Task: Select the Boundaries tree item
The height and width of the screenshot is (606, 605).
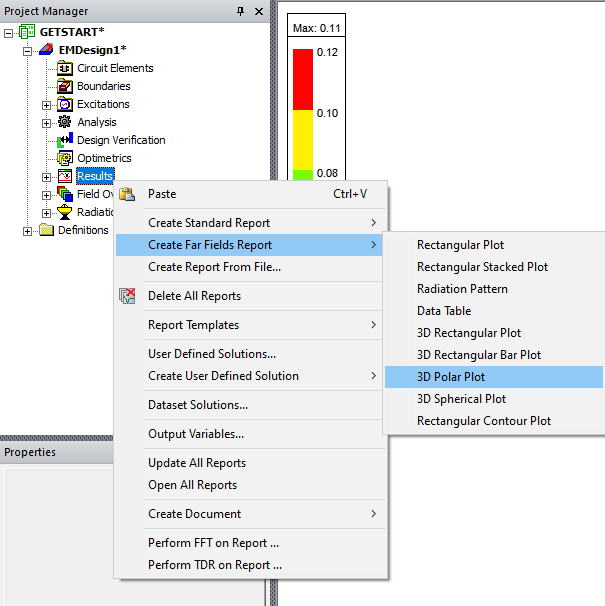Action: [x=104, y=86]
